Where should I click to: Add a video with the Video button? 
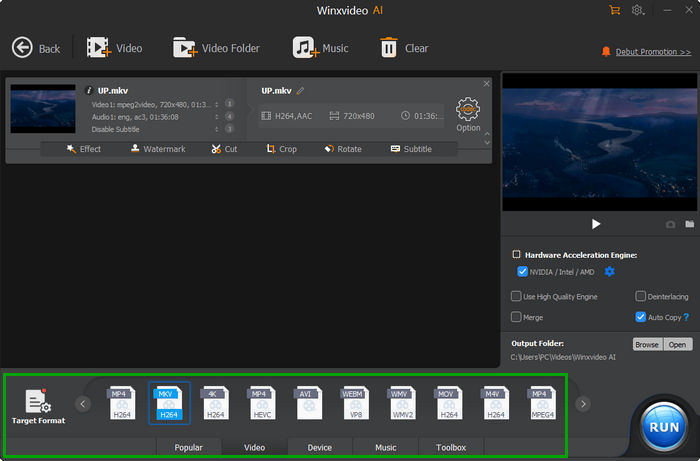pos(114,48)
